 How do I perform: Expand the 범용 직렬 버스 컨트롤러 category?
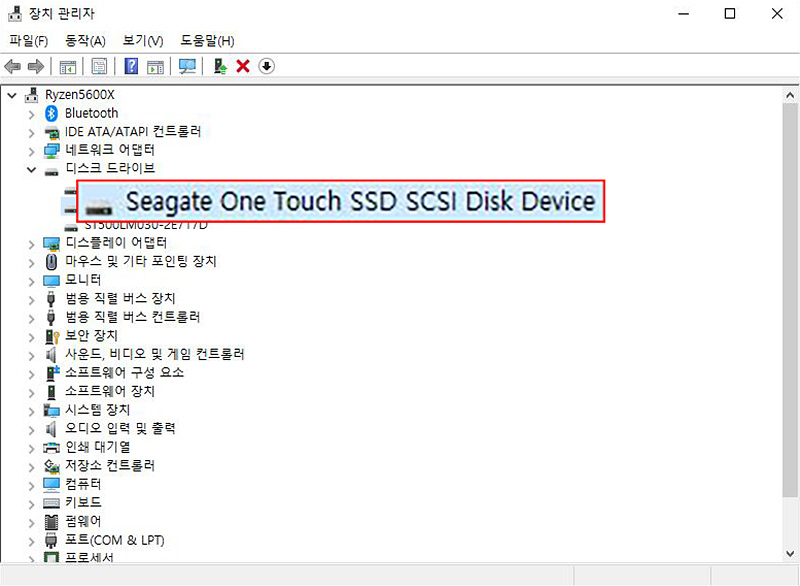(x=32, y=319)
